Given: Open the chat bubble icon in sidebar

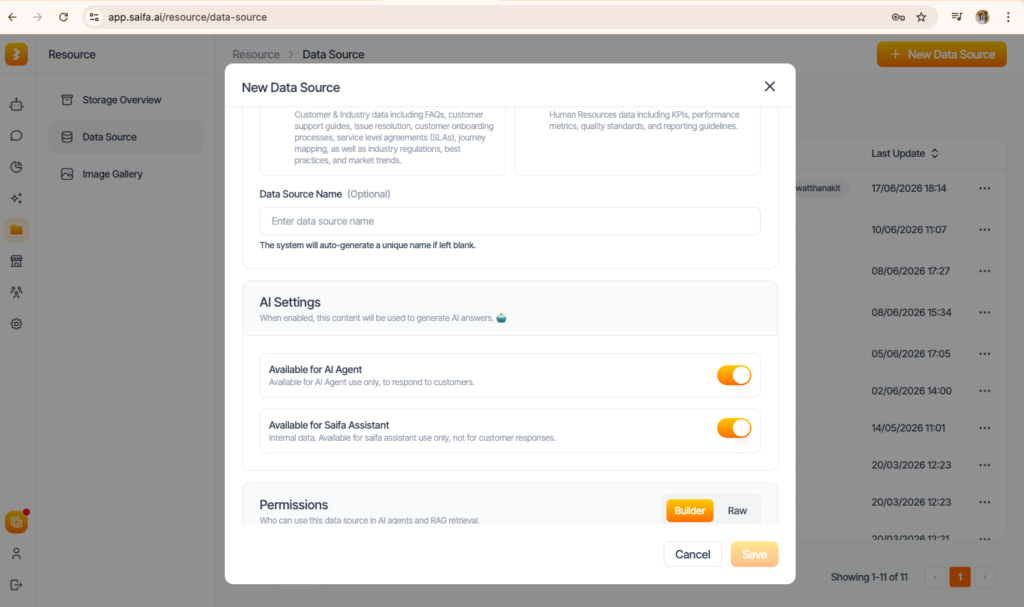Looking at the screenshot, I should (16, 136).
